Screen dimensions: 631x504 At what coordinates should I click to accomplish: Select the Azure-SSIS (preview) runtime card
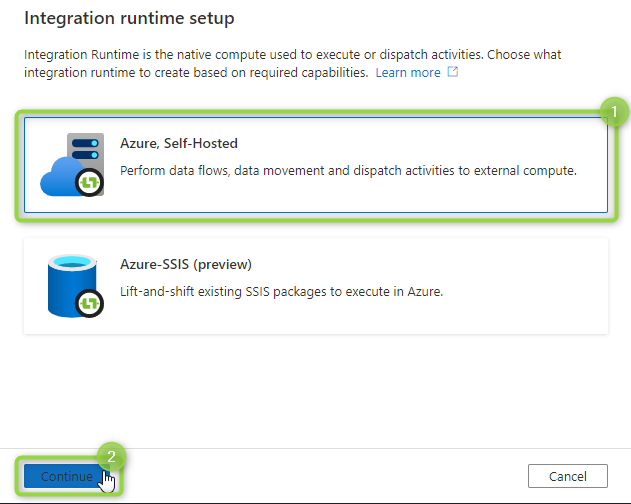coord(316,286)
